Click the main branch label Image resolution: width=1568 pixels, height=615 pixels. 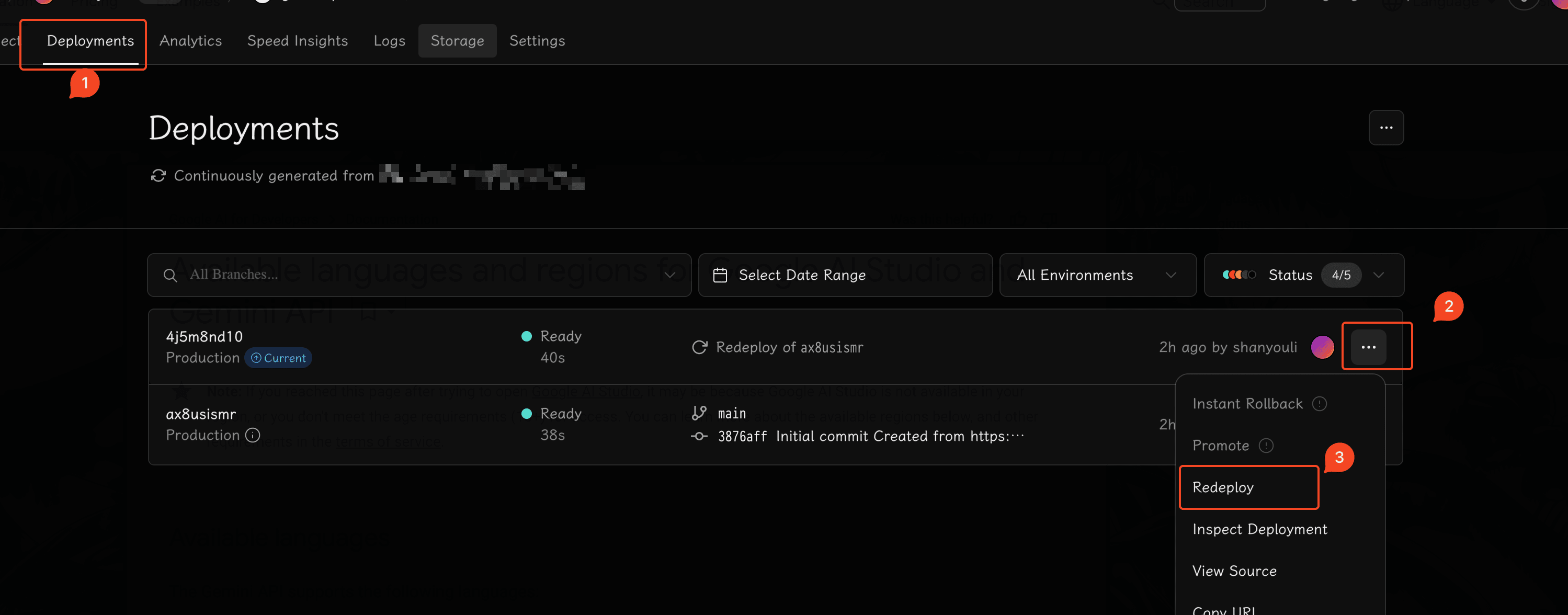coord(732,414)
